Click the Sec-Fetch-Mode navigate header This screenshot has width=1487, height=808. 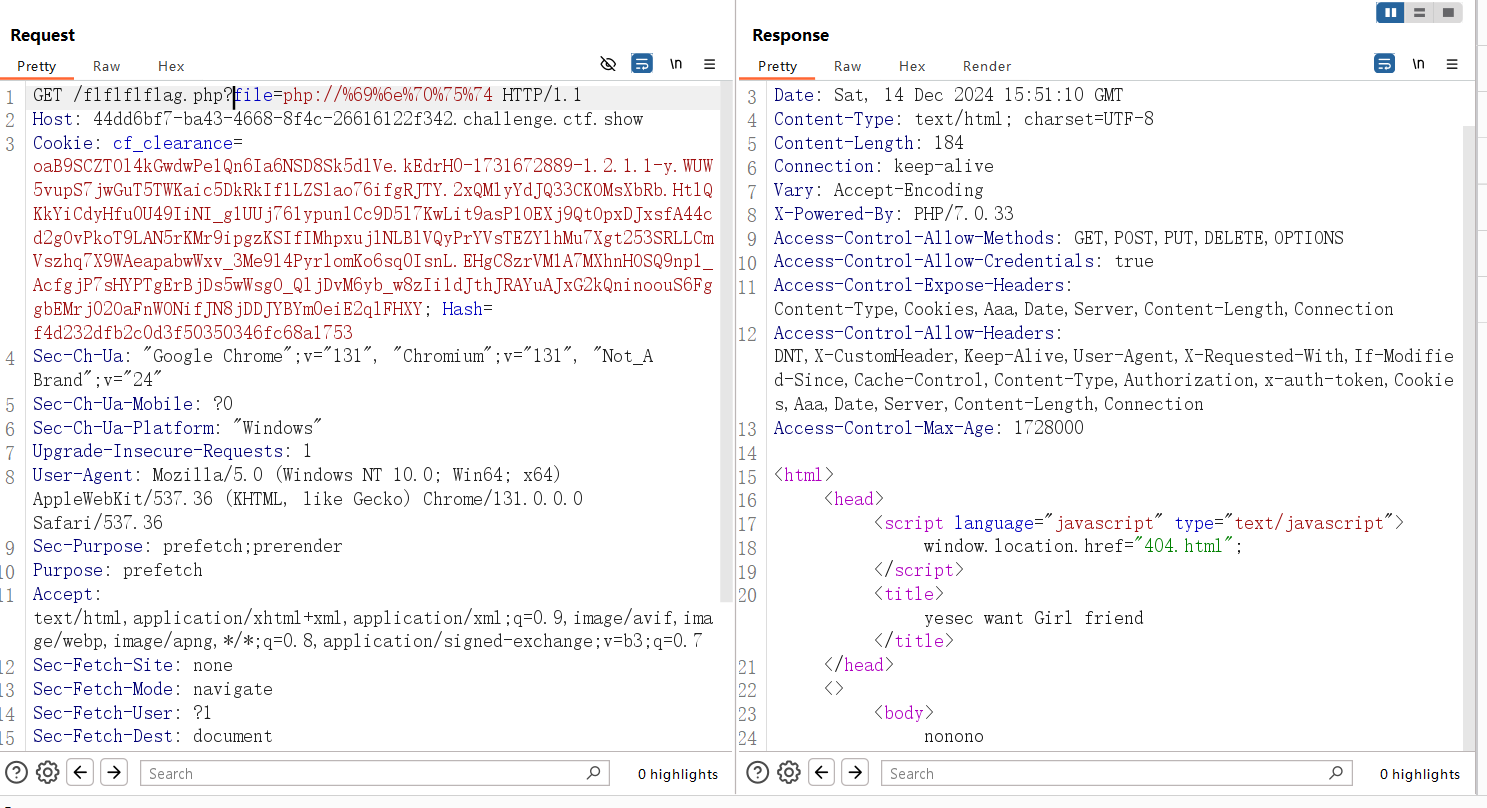coord(153,689)
